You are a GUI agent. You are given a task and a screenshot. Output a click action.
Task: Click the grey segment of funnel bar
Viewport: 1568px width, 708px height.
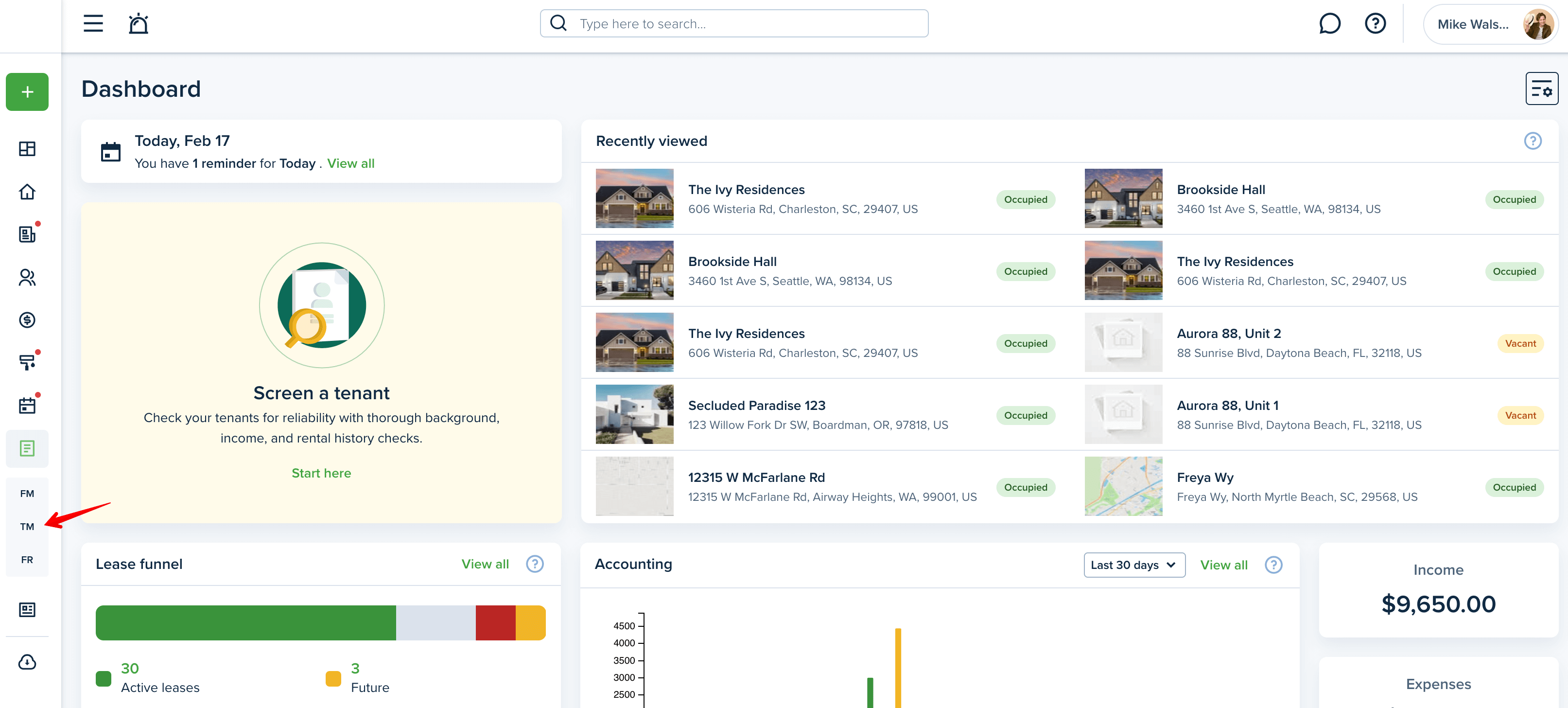pyautogui.click(x=436, y=623)
